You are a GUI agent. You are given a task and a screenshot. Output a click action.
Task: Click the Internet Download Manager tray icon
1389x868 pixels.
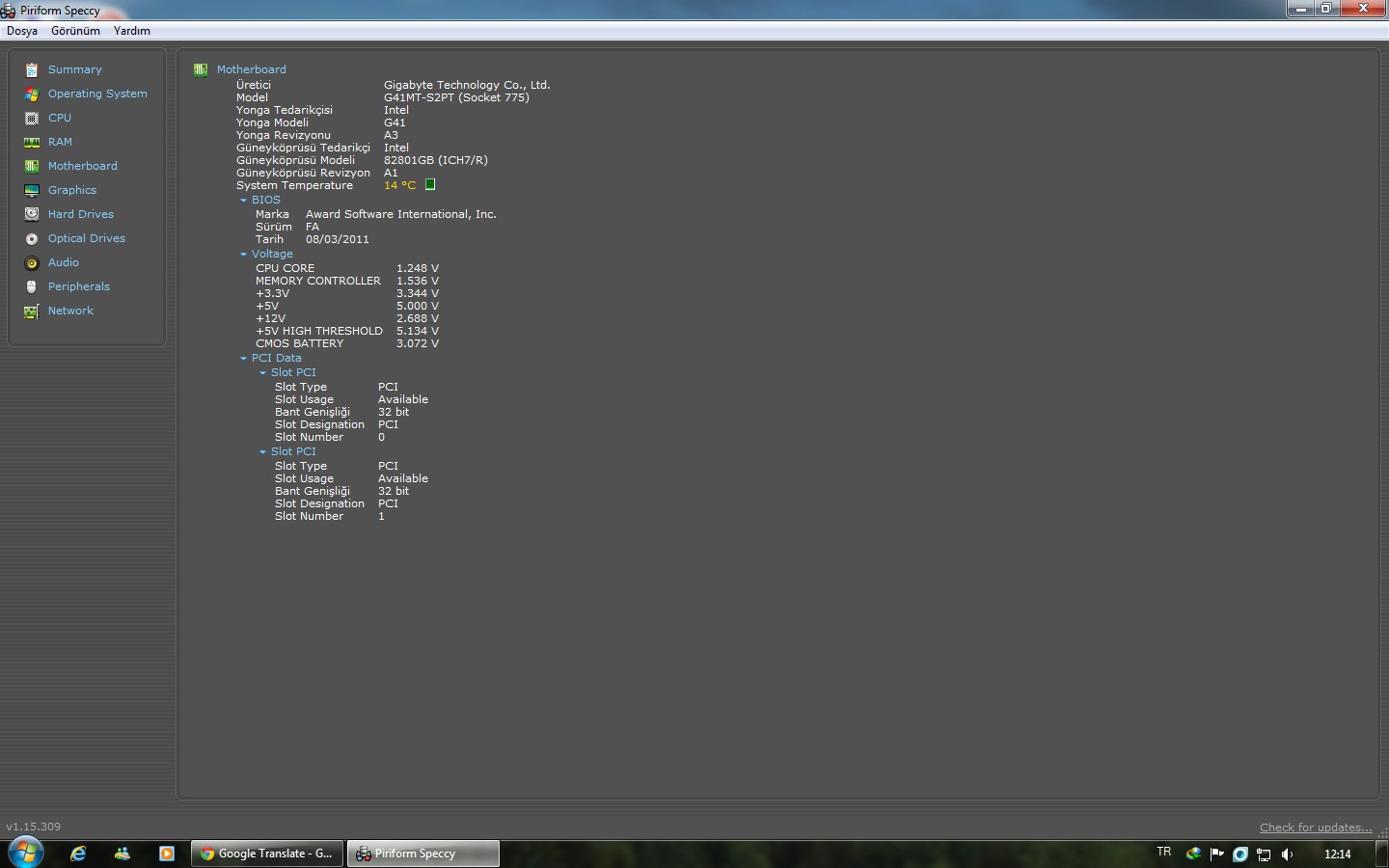1193,854
